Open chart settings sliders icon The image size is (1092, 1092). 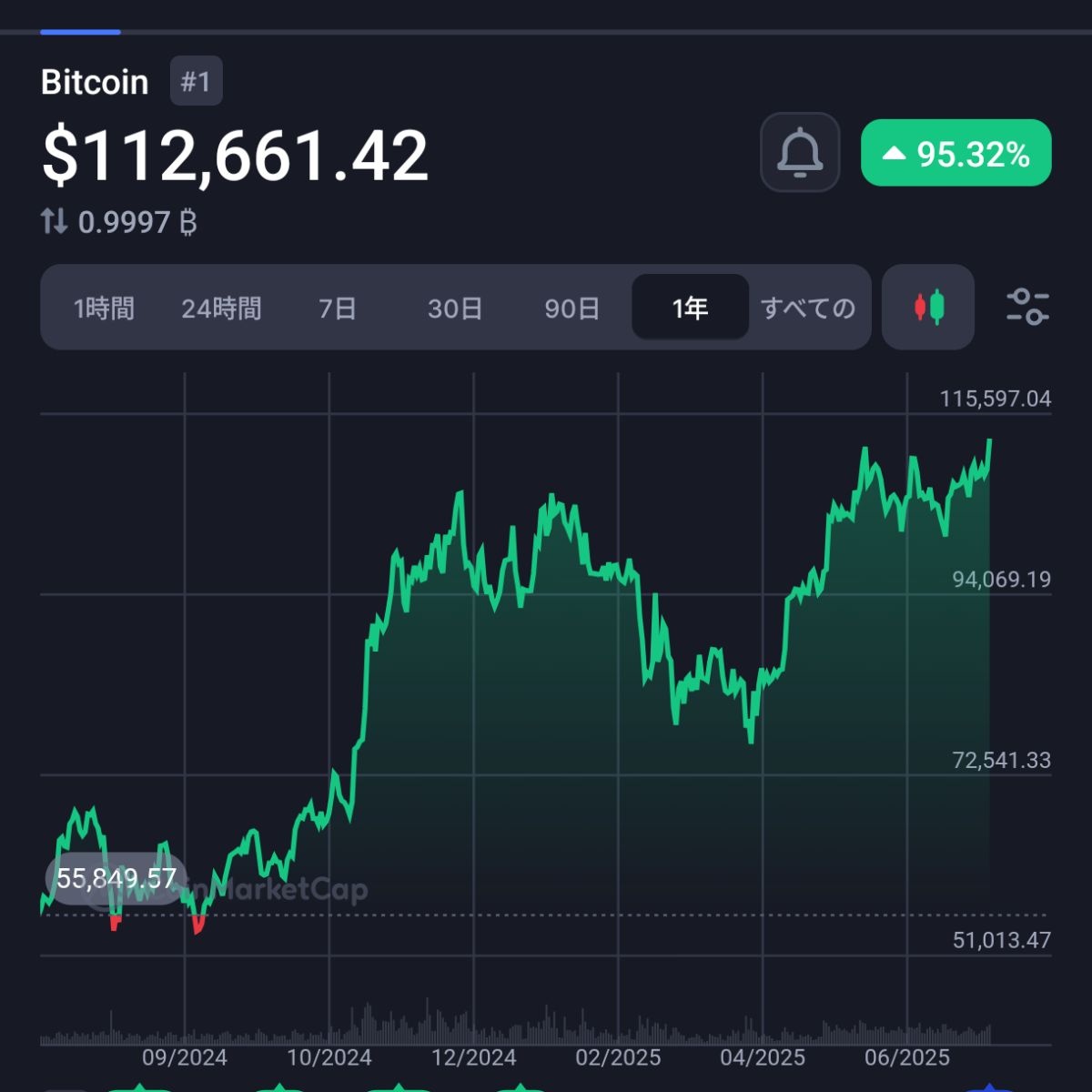click(x=1027, y=308)
